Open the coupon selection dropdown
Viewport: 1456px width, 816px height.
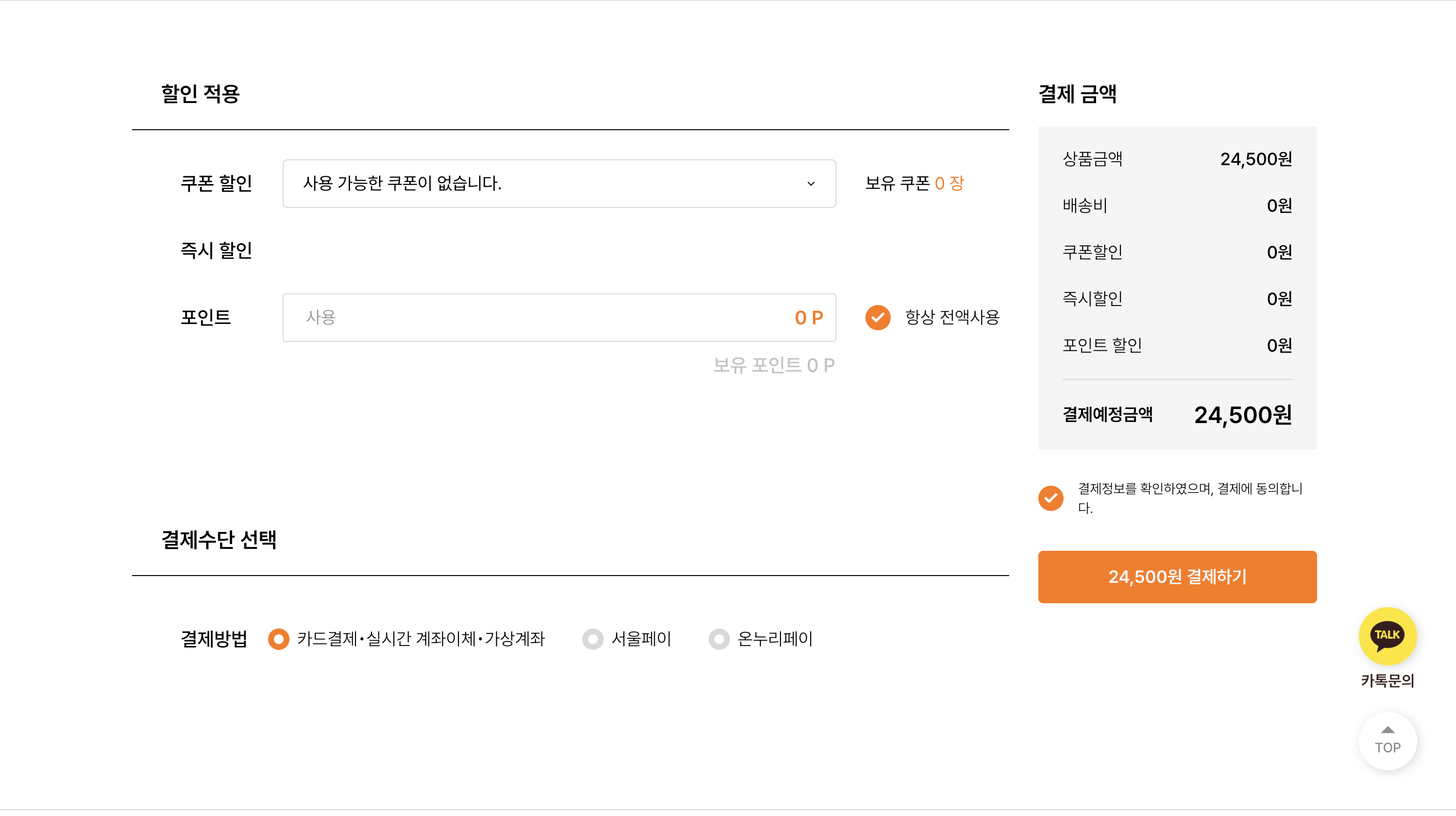click(x=559, y=183)
